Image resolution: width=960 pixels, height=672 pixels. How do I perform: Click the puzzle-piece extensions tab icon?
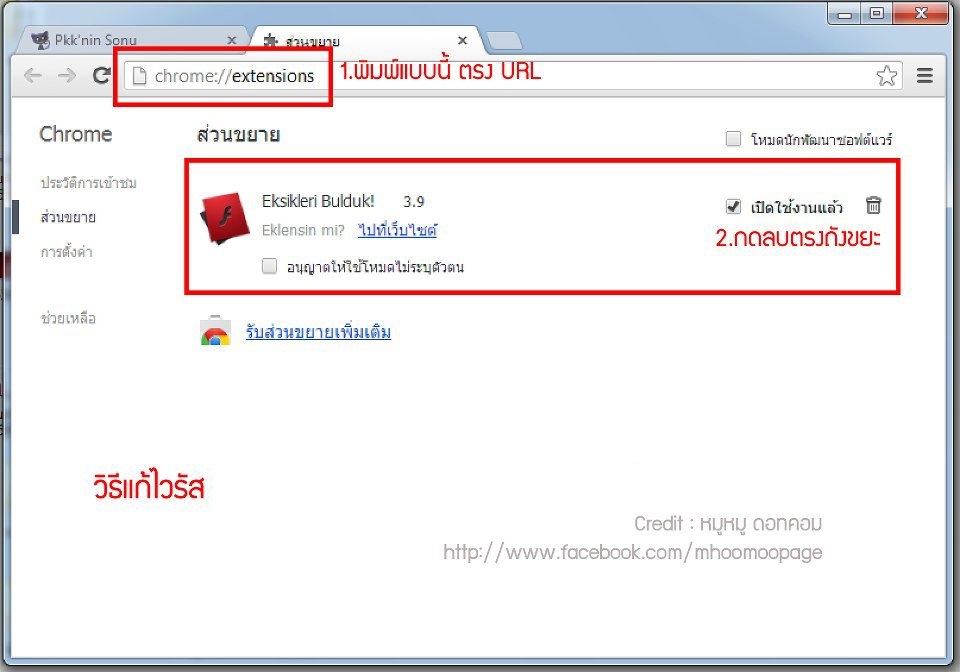point(271,41)
